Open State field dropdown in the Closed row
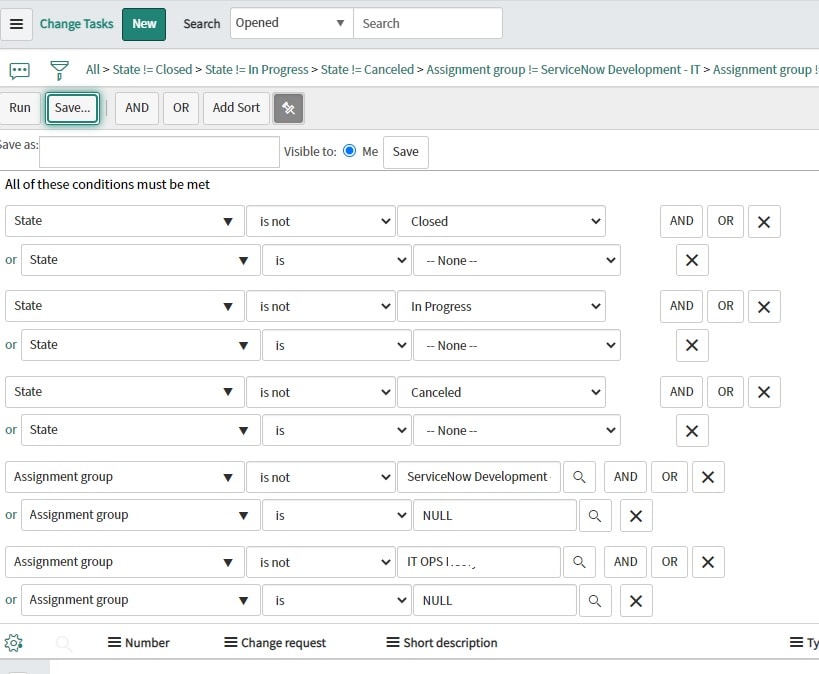 coord(125,221)
